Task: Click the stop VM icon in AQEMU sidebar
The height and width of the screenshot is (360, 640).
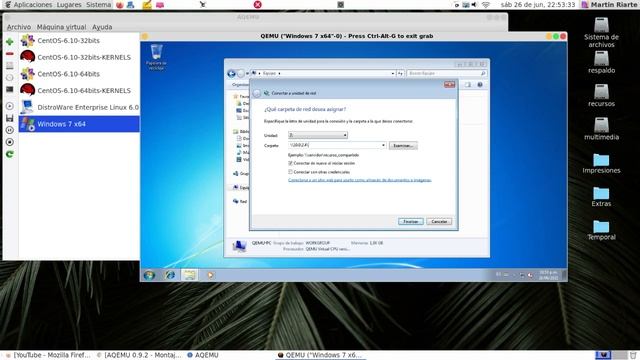Action: (10, 142)
